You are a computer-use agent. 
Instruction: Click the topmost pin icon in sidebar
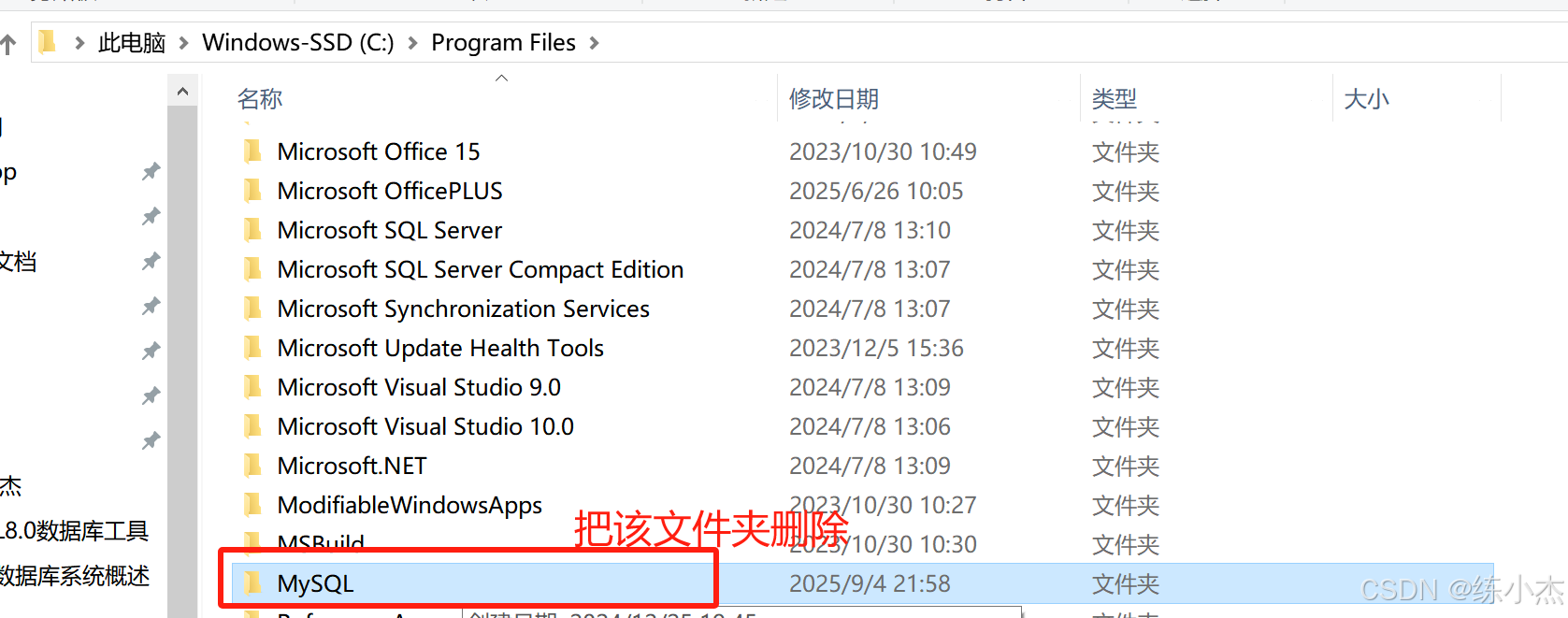click(x=151, y=172)
